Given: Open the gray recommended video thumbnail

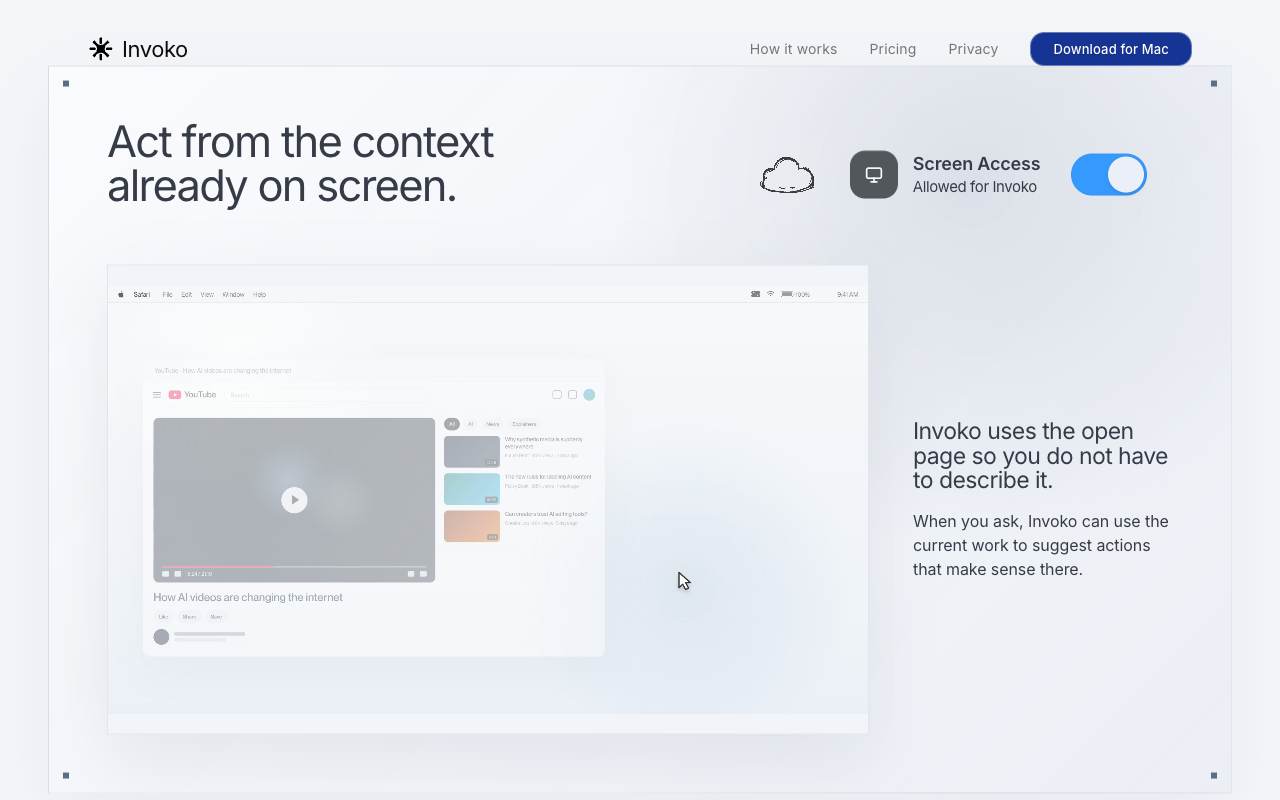Looking at the screenshot, I should (x=472, y=452).
